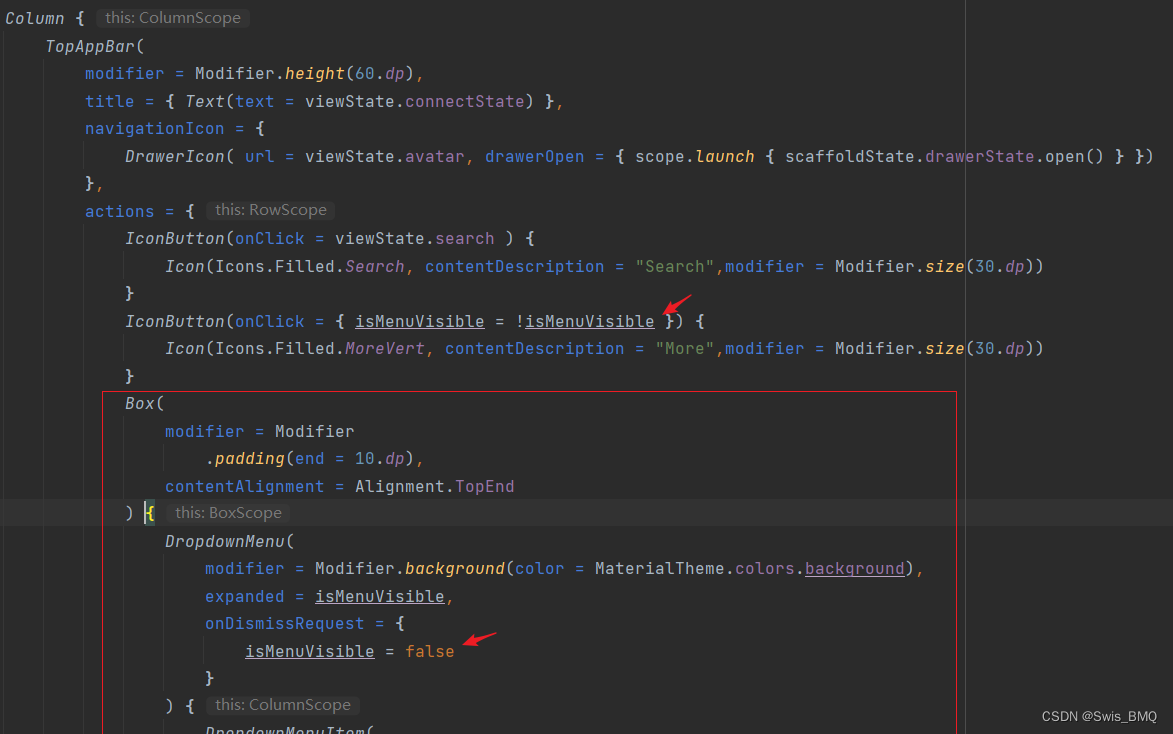Viewport: 1173px width, 734px height.
Task: Click the underlined background color reference
Action: [854, 568]
